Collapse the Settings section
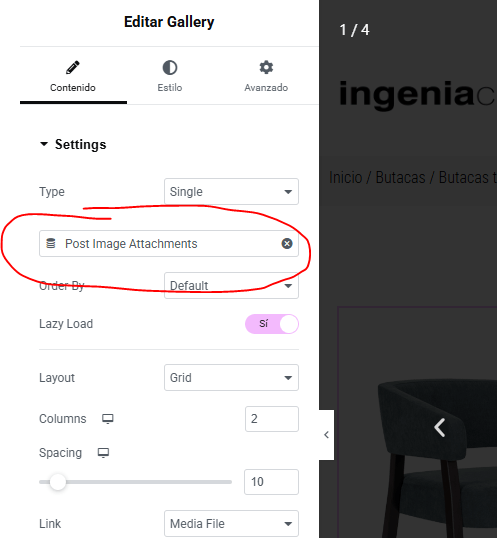 (x=73, y=144)
